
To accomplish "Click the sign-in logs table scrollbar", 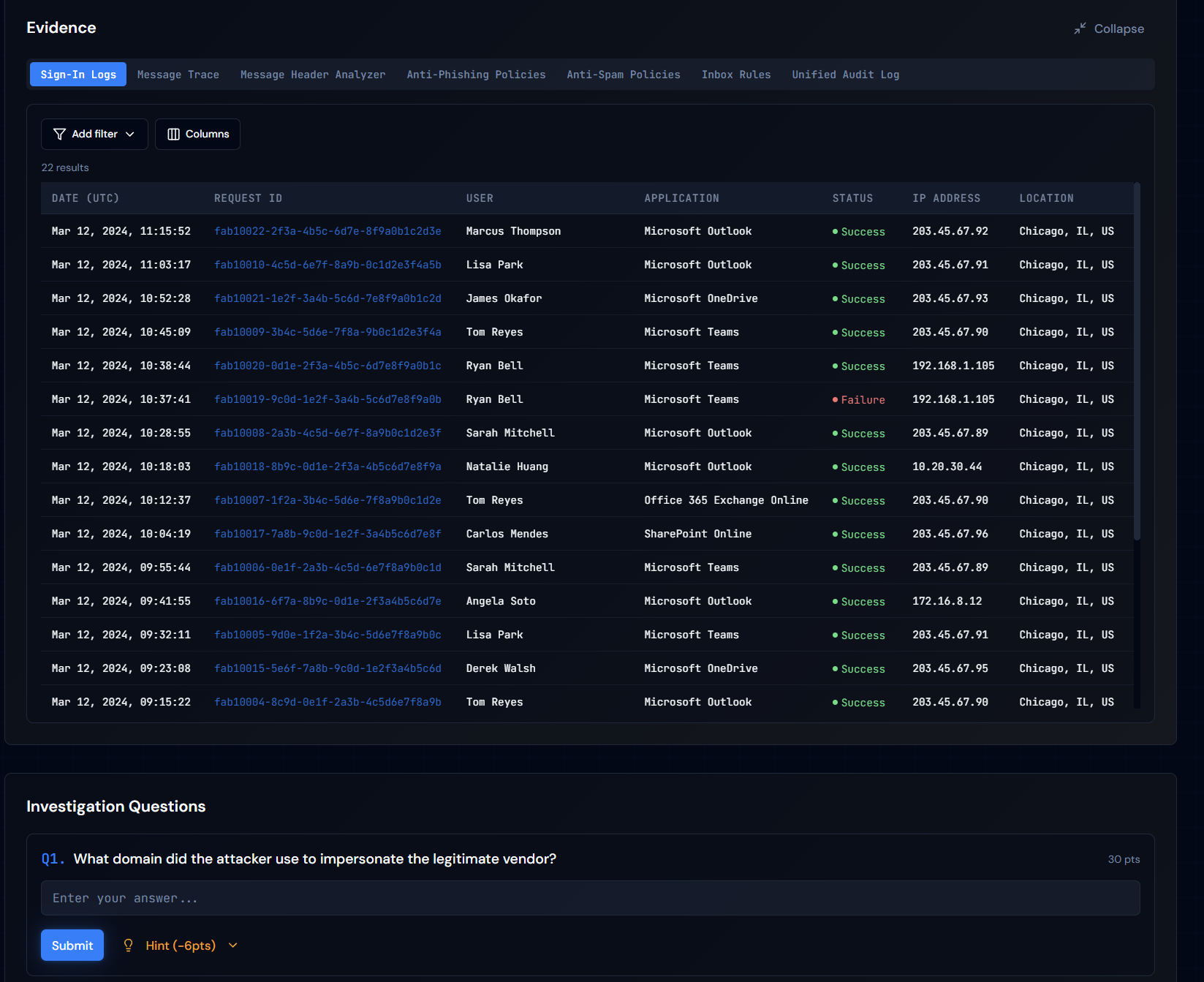I will point(1136,362).
